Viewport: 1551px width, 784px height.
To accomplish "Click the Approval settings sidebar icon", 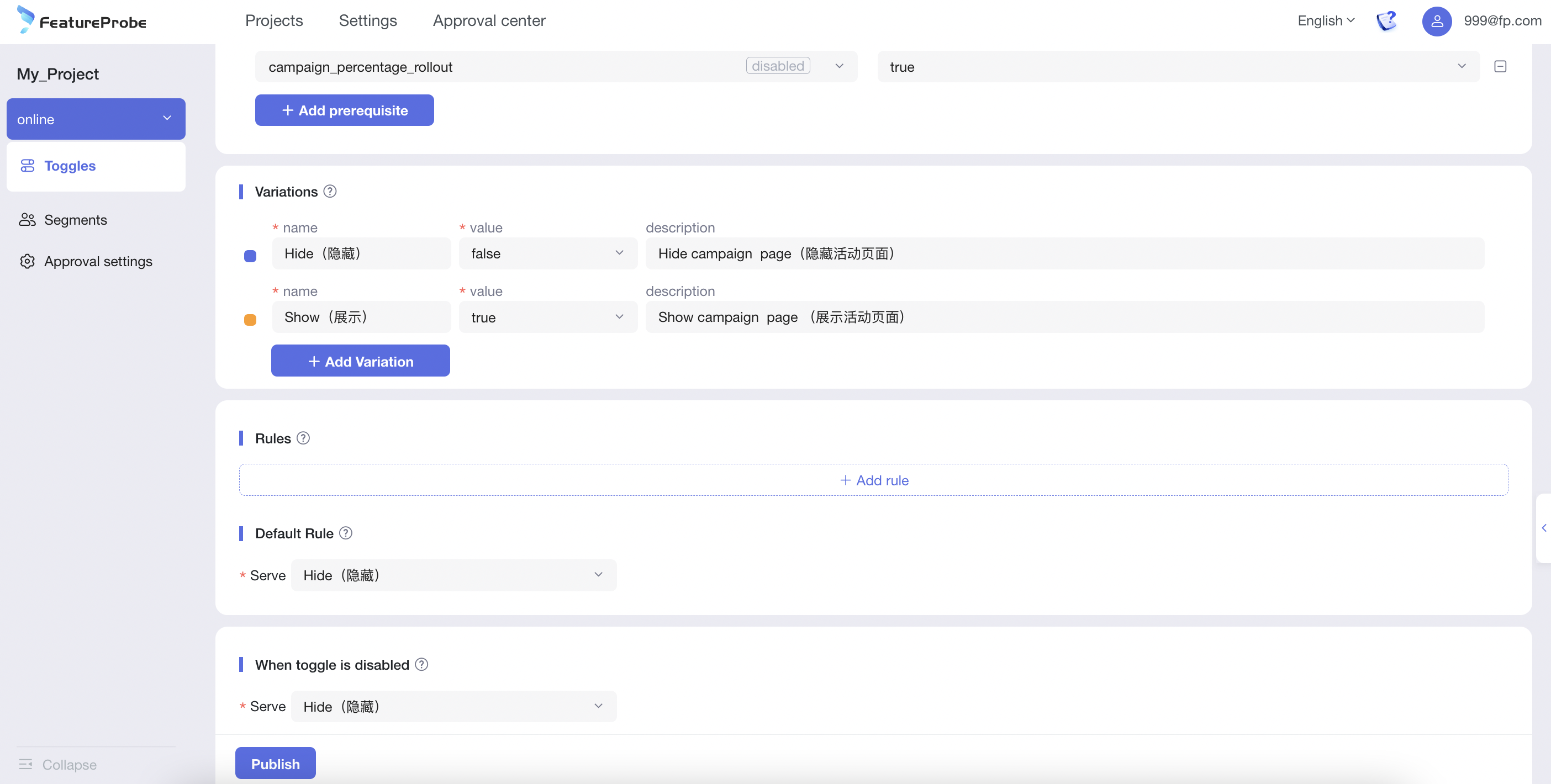I will coord(28,261).
